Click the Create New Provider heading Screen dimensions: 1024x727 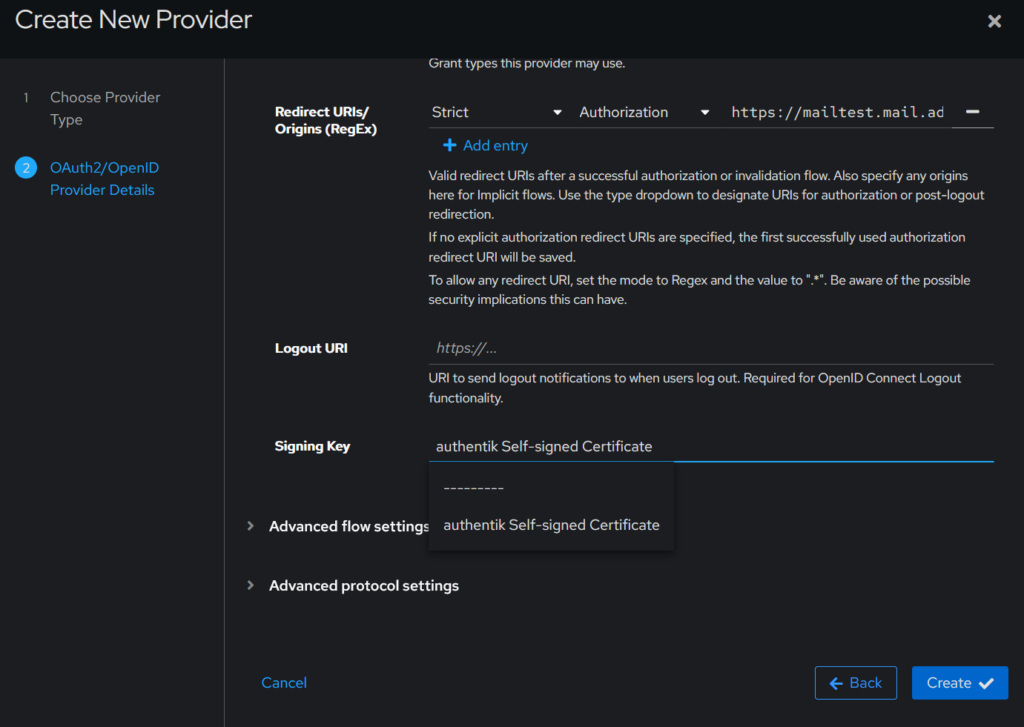pos(133,20)
